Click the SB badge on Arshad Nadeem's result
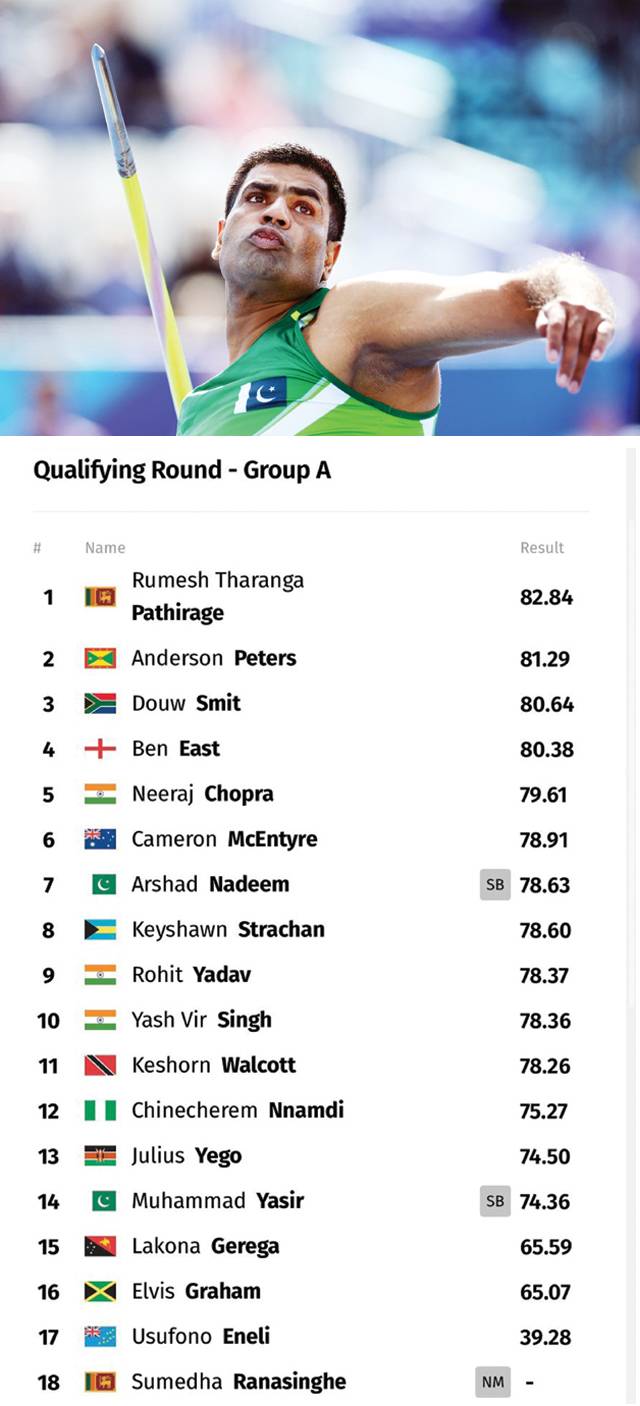This screenshot has height=1406, width=640. coord(495,885)
